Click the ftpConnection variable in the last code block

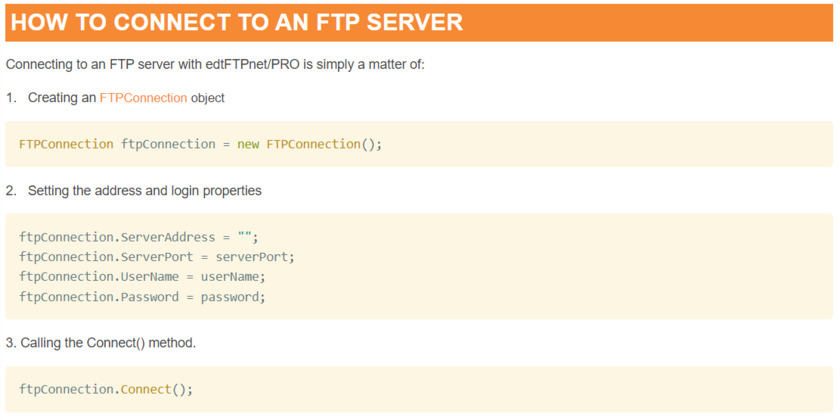click(x=66, y=389)
